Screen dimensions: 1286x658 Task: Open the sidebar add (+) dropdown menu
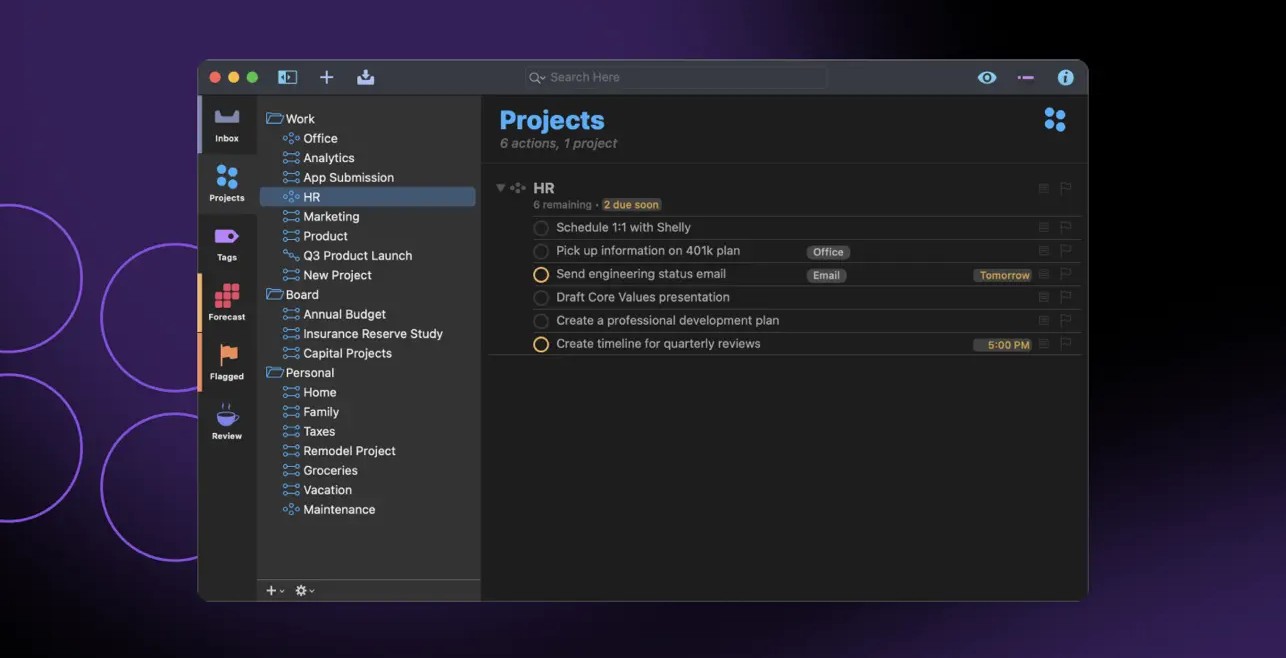[275, 591]
